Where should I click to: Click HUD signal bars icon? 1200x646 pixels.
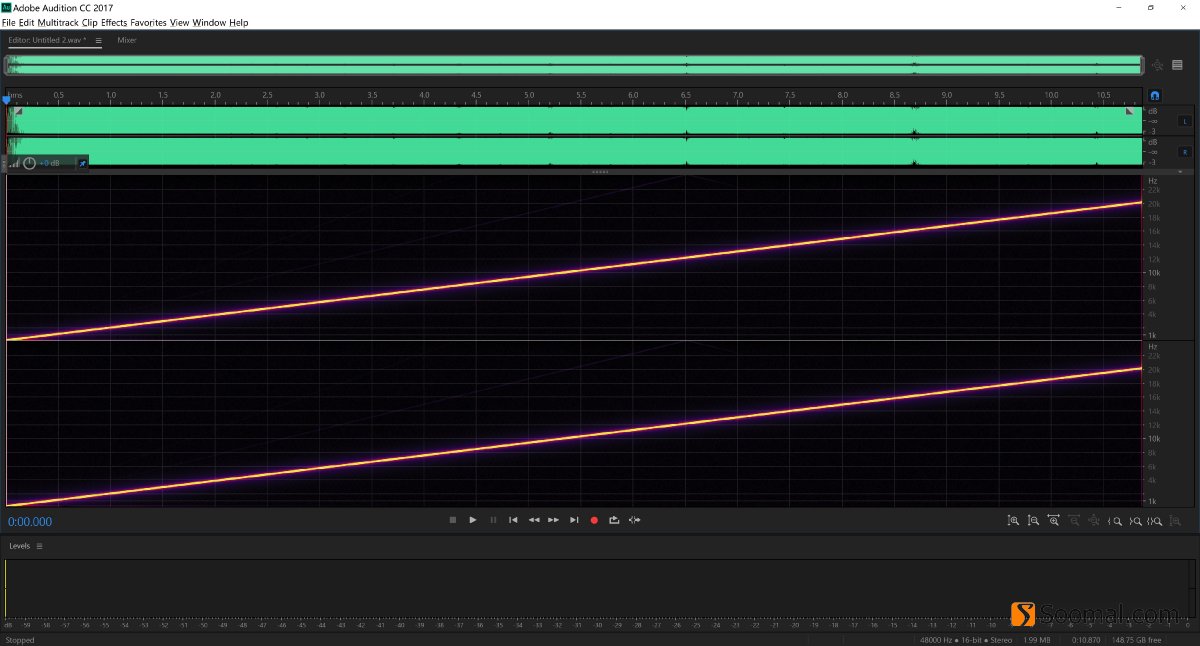[x=14, y=163]
